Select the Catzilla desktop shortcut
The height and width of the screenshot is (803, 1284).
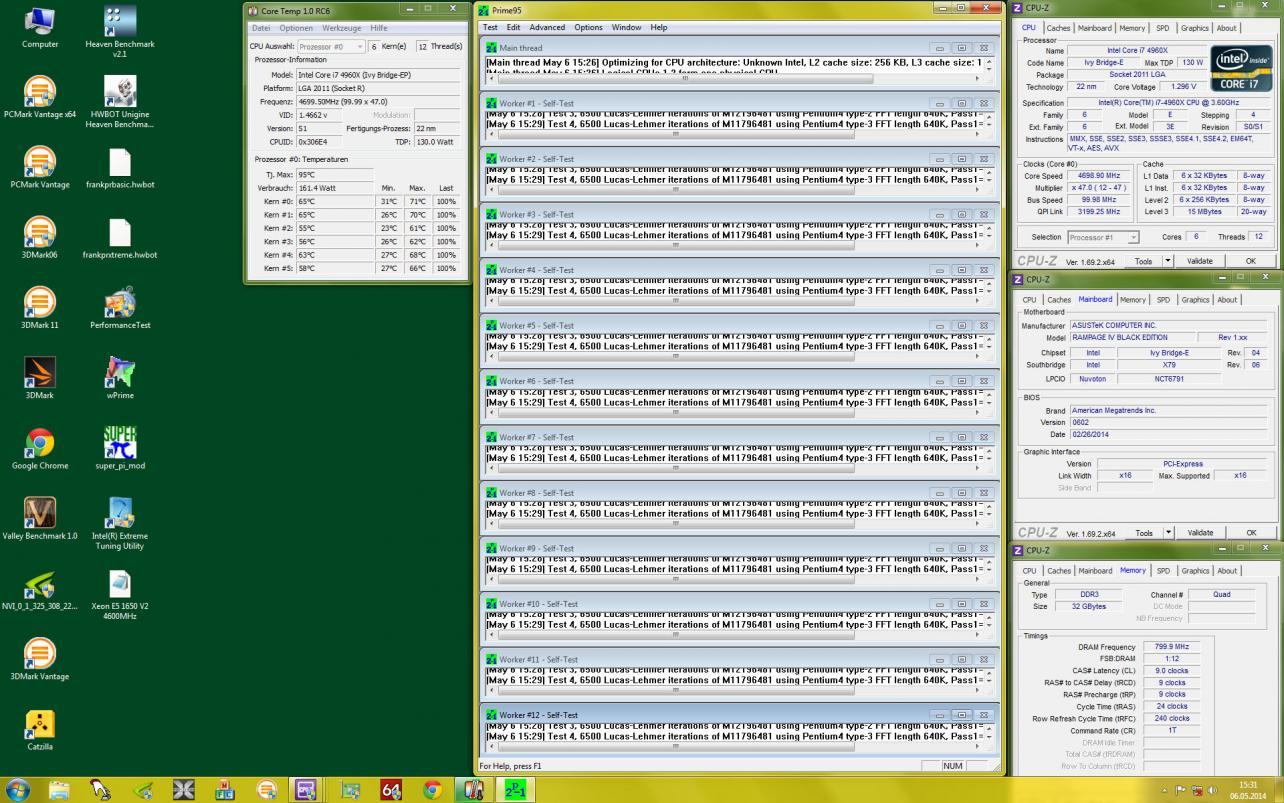click(39, 728)
